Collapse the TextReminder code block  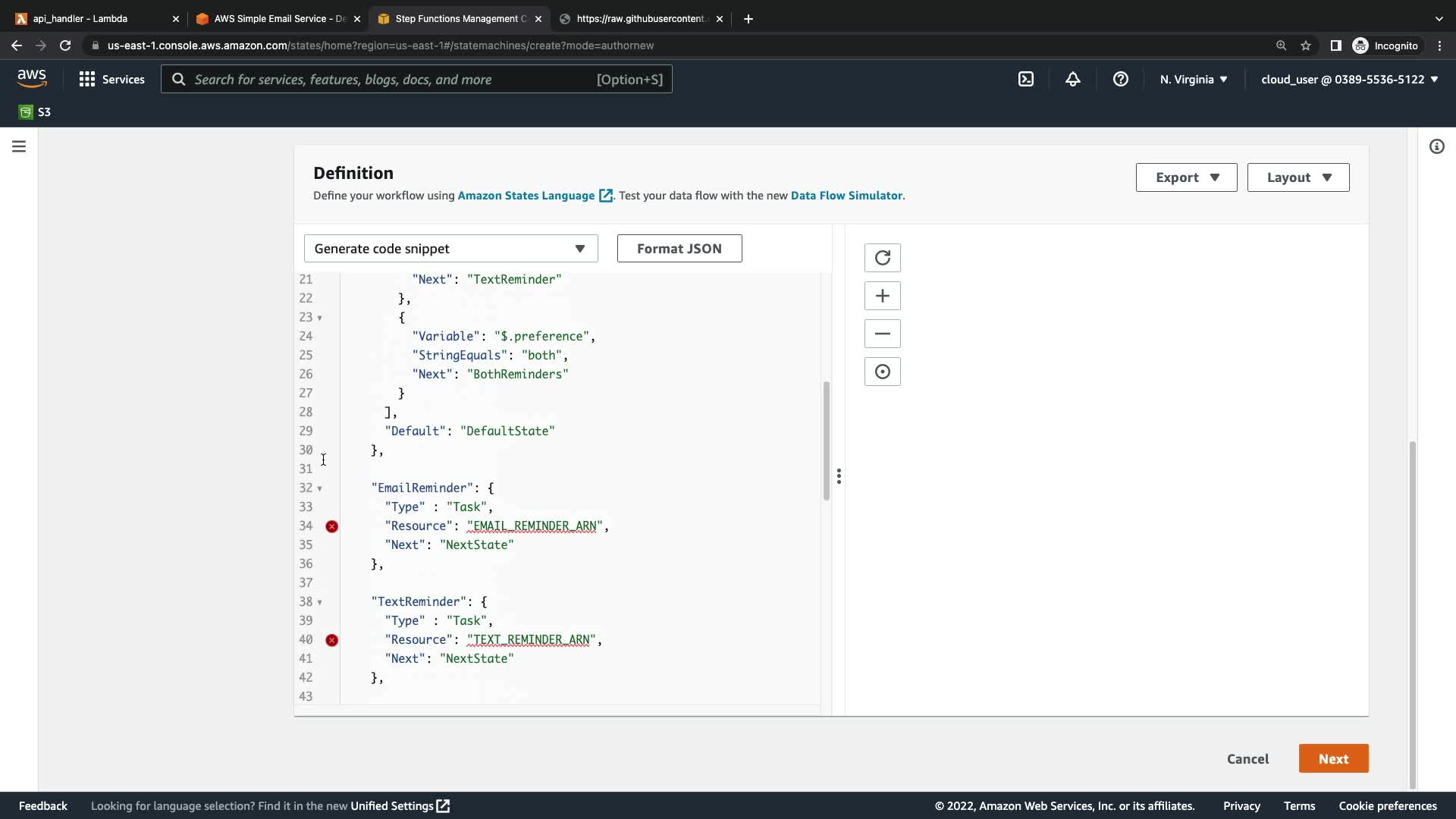319,602
